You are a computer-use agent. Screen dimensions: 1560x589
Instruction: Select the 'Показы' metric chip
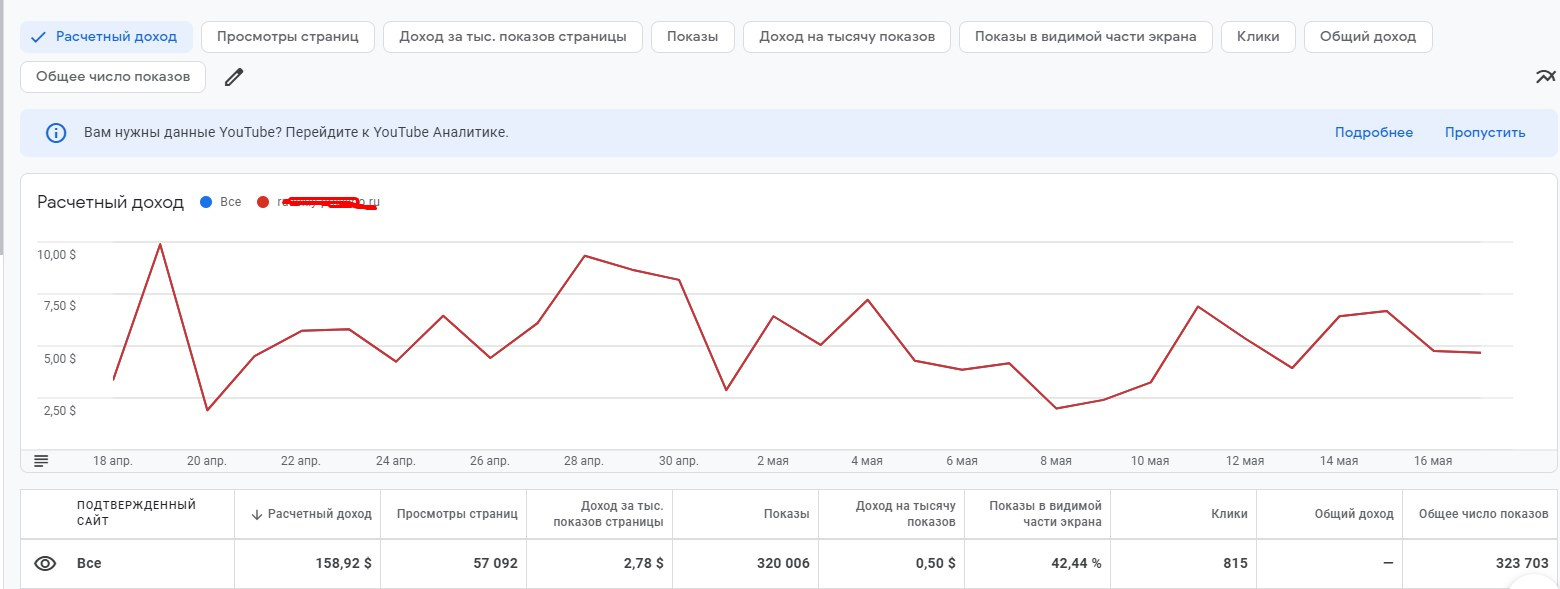click(x=693, y=37)
